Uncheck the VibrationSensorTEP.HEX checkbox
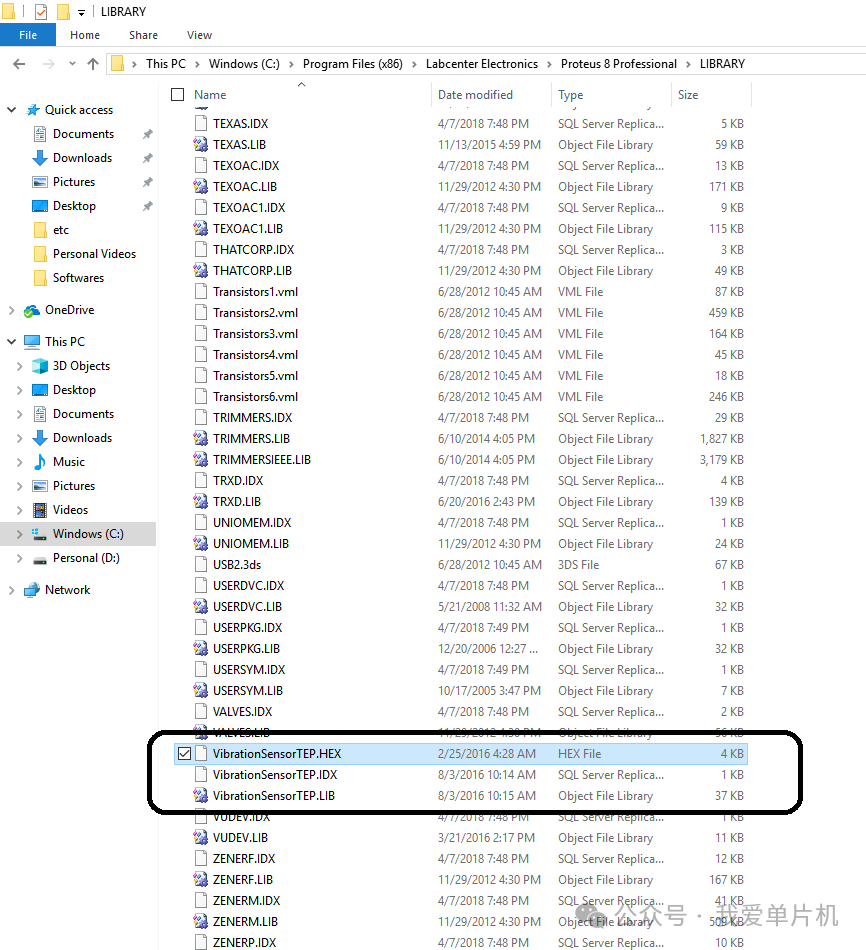The height and width of the screenshot is (950, 866). click(184, 754)
